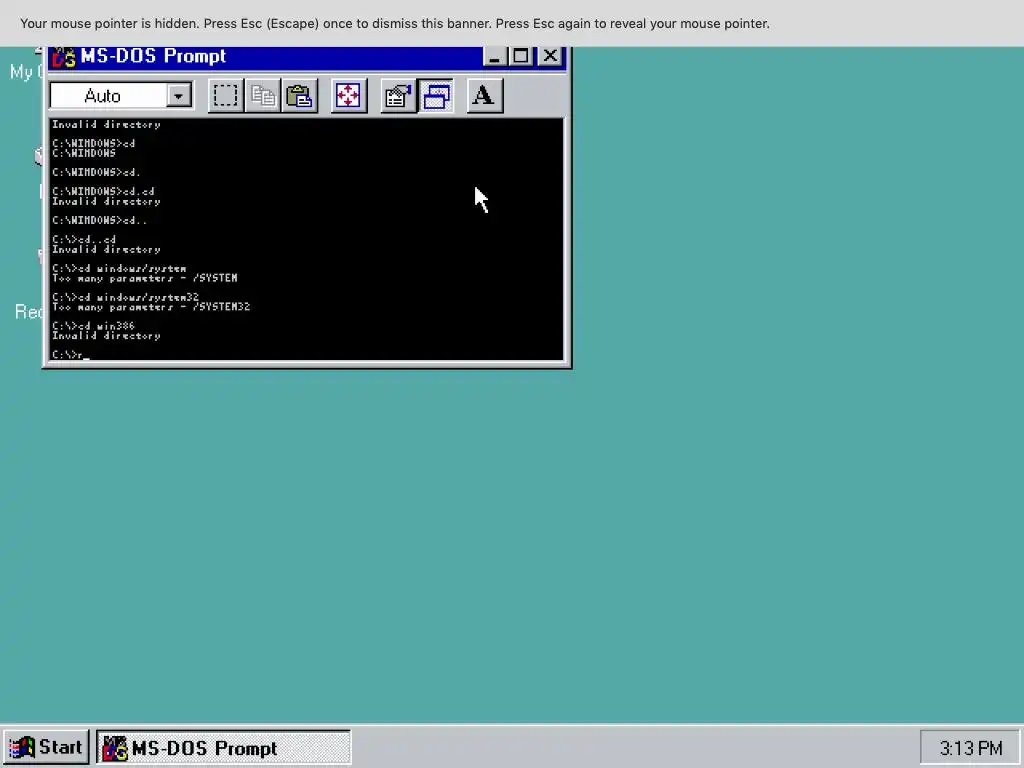Image resolution: width=1024 pixels, height=768 pixels.
Task: Click the Paste toolbar icon
Action: (x=300, y=96)
